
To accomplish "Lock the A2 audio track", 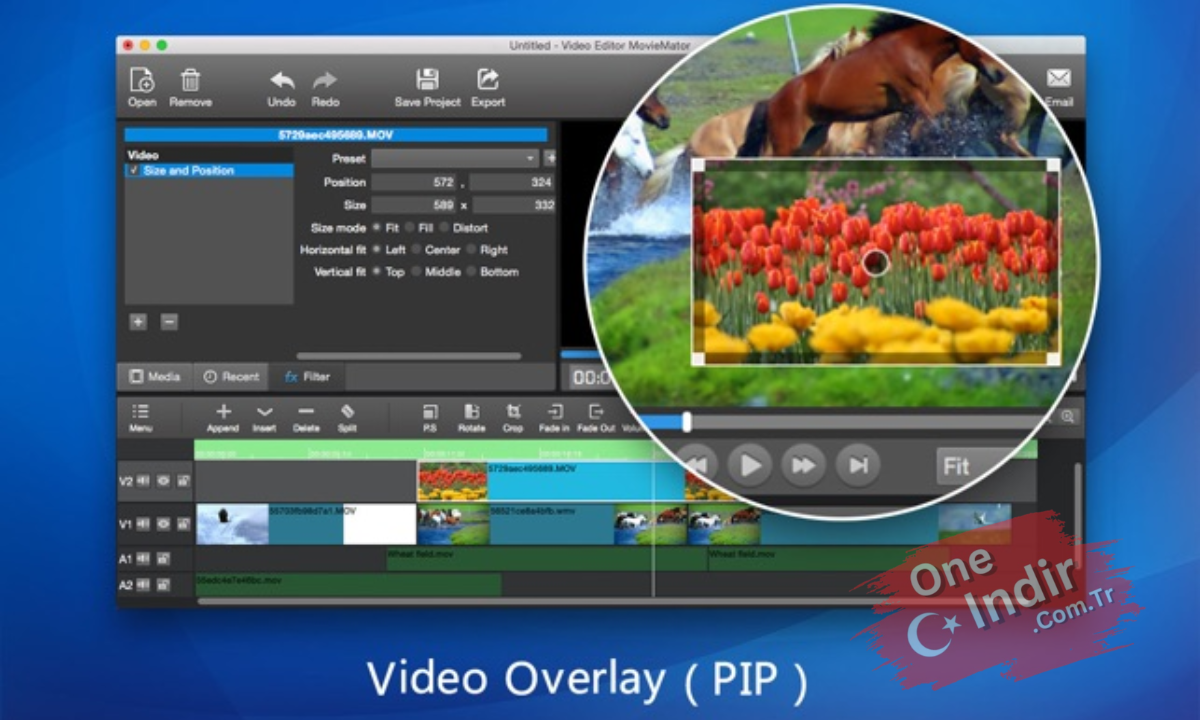I will tap(163, 586).
